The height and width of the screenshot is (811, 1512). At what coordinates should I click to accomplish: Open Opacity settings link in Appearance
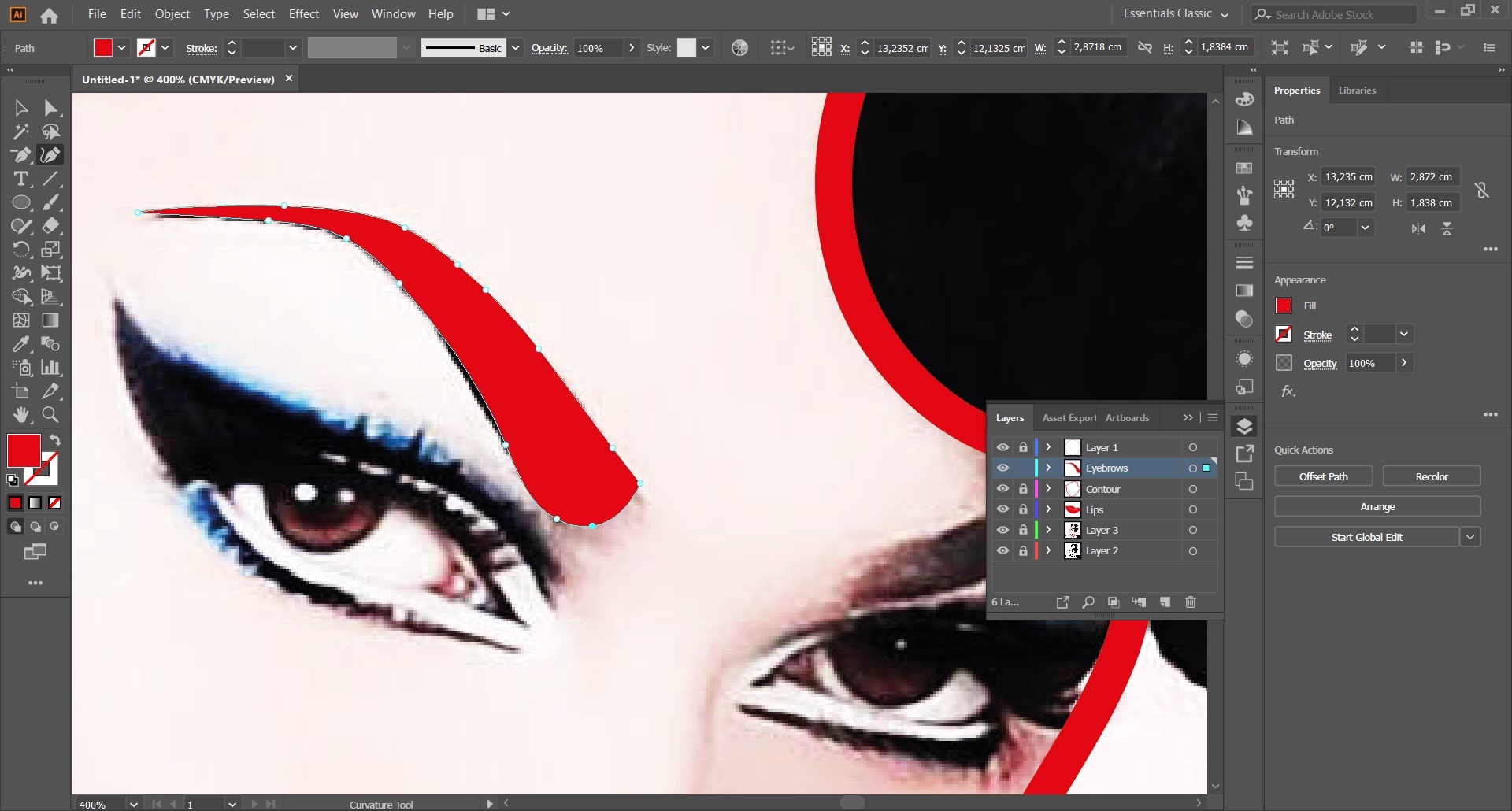(1320, 363)
